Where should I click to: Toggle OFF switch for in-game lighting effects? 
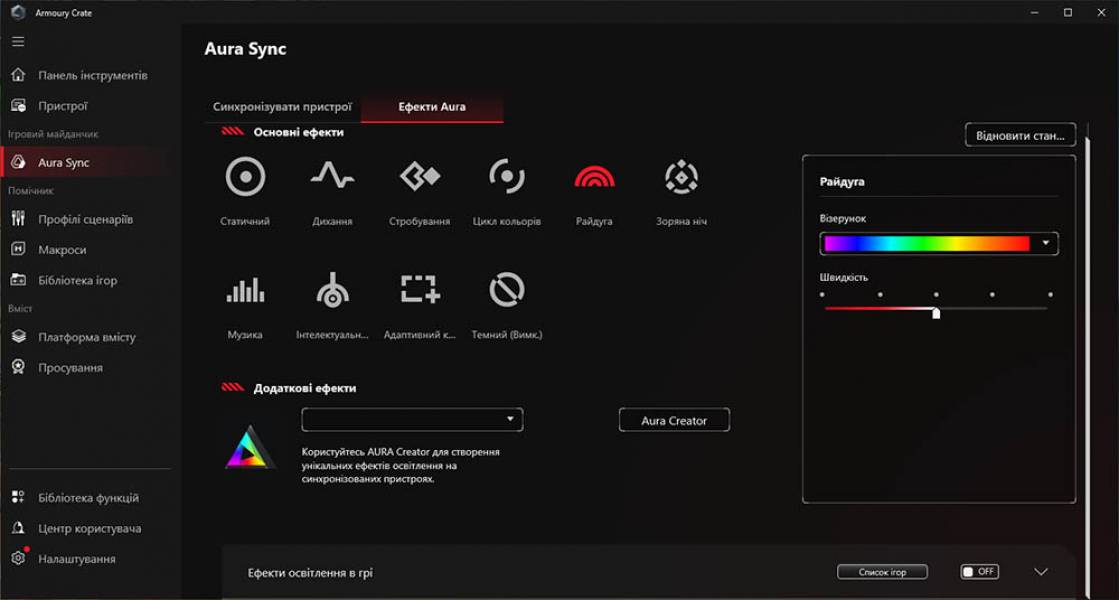(979, 571)
